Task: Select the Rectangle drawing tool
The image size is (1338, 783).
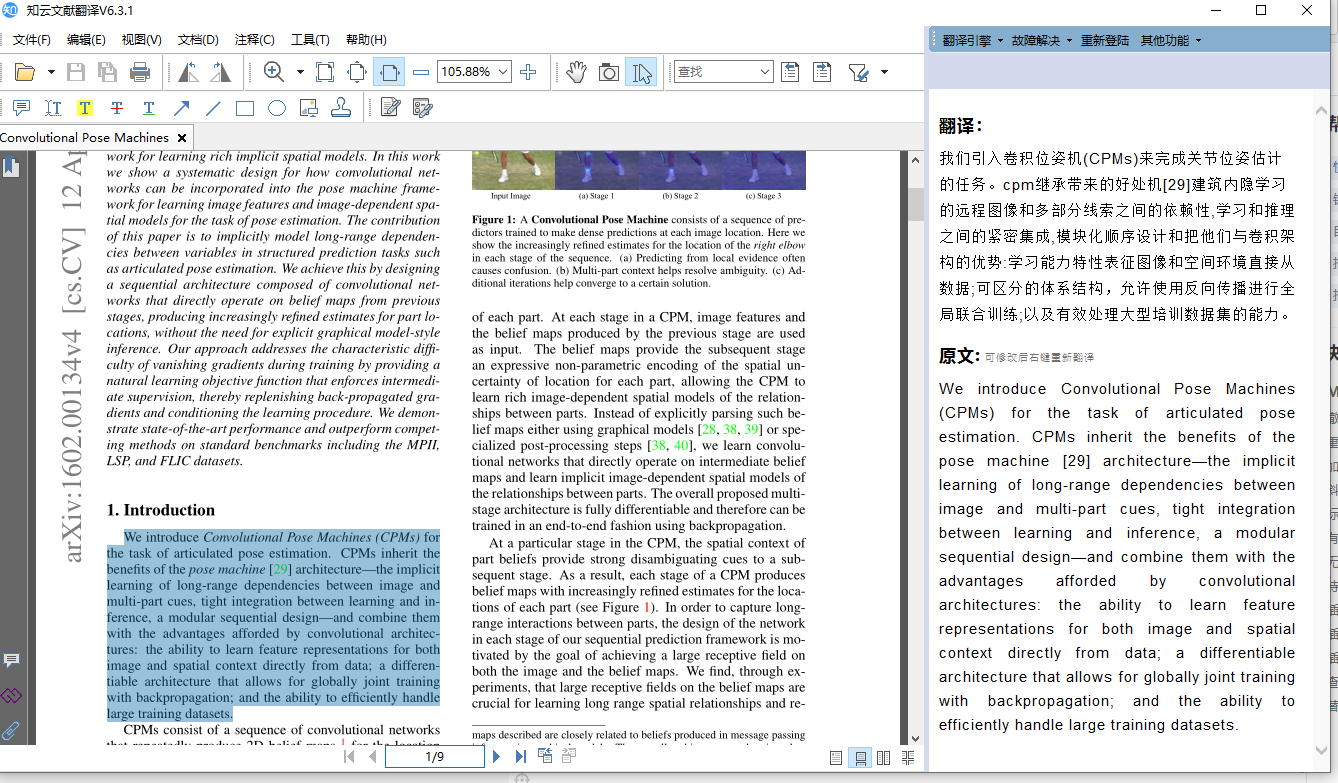Action: click(245, 108)
